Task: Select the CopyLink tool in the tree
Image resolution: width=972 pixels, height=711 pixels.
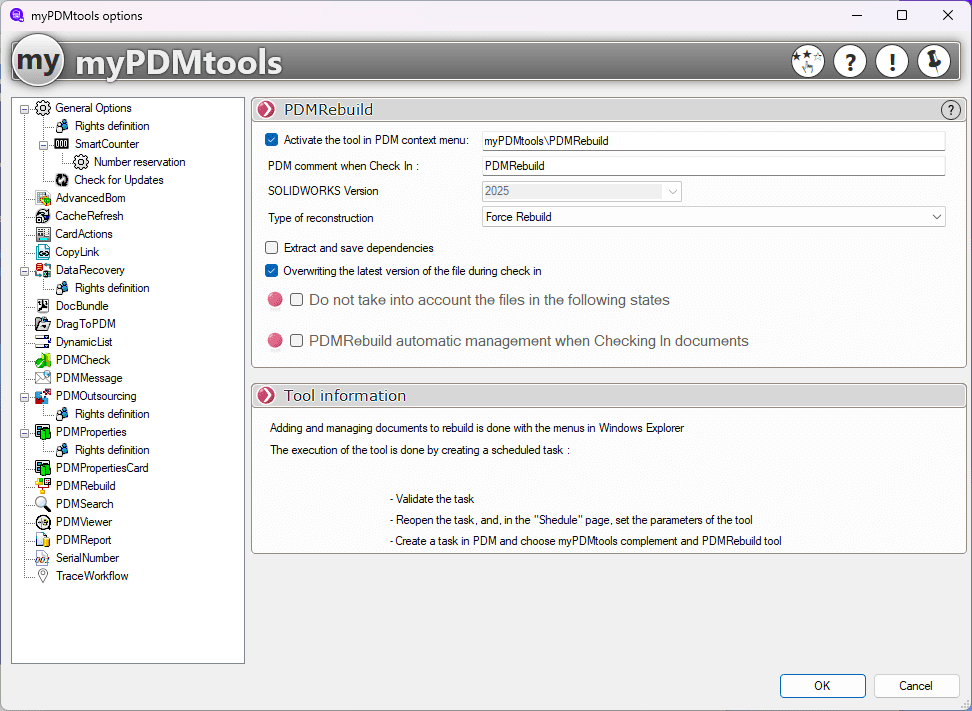Action: (76, 251)
